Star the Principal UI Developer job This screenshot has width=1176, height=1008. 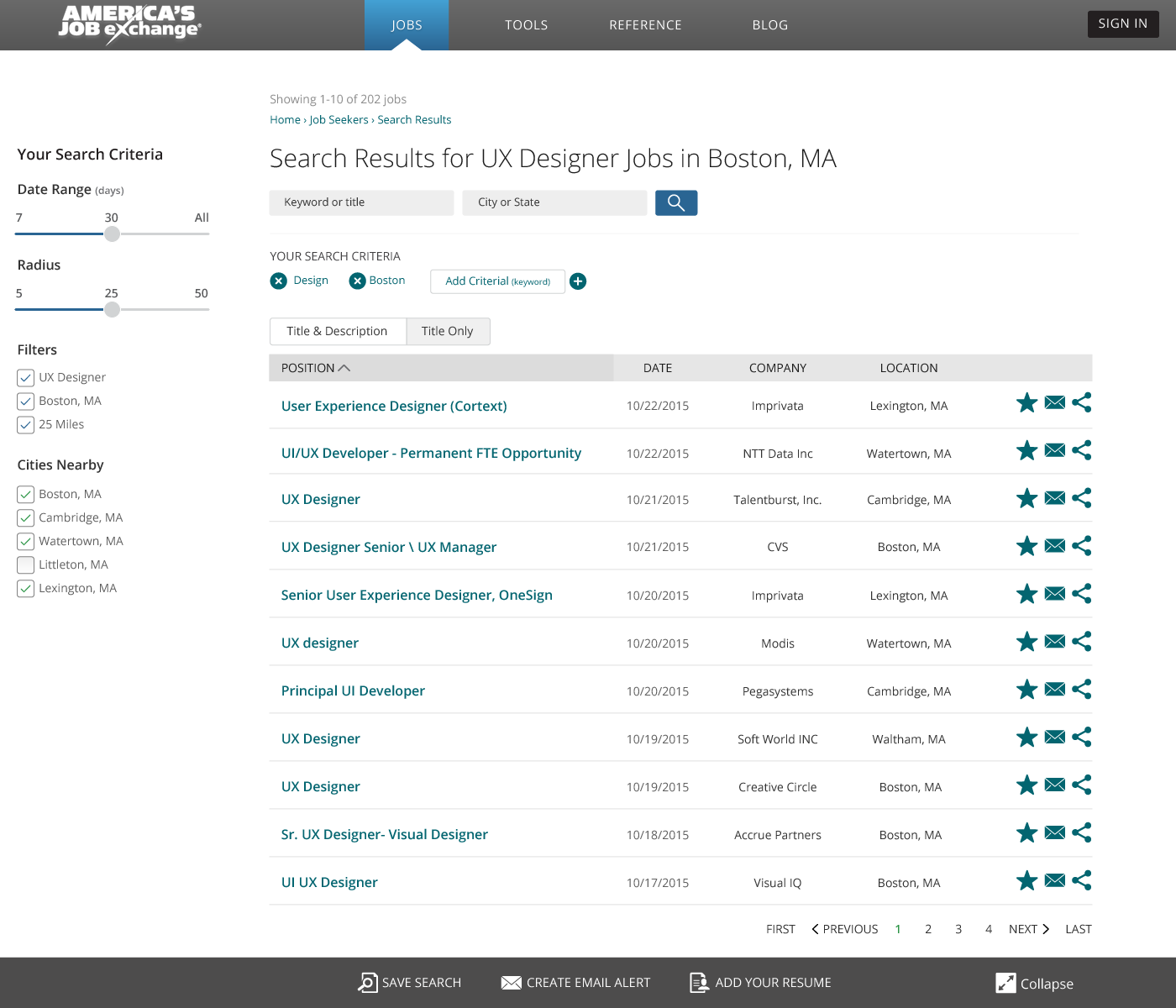pos(1026,690)
